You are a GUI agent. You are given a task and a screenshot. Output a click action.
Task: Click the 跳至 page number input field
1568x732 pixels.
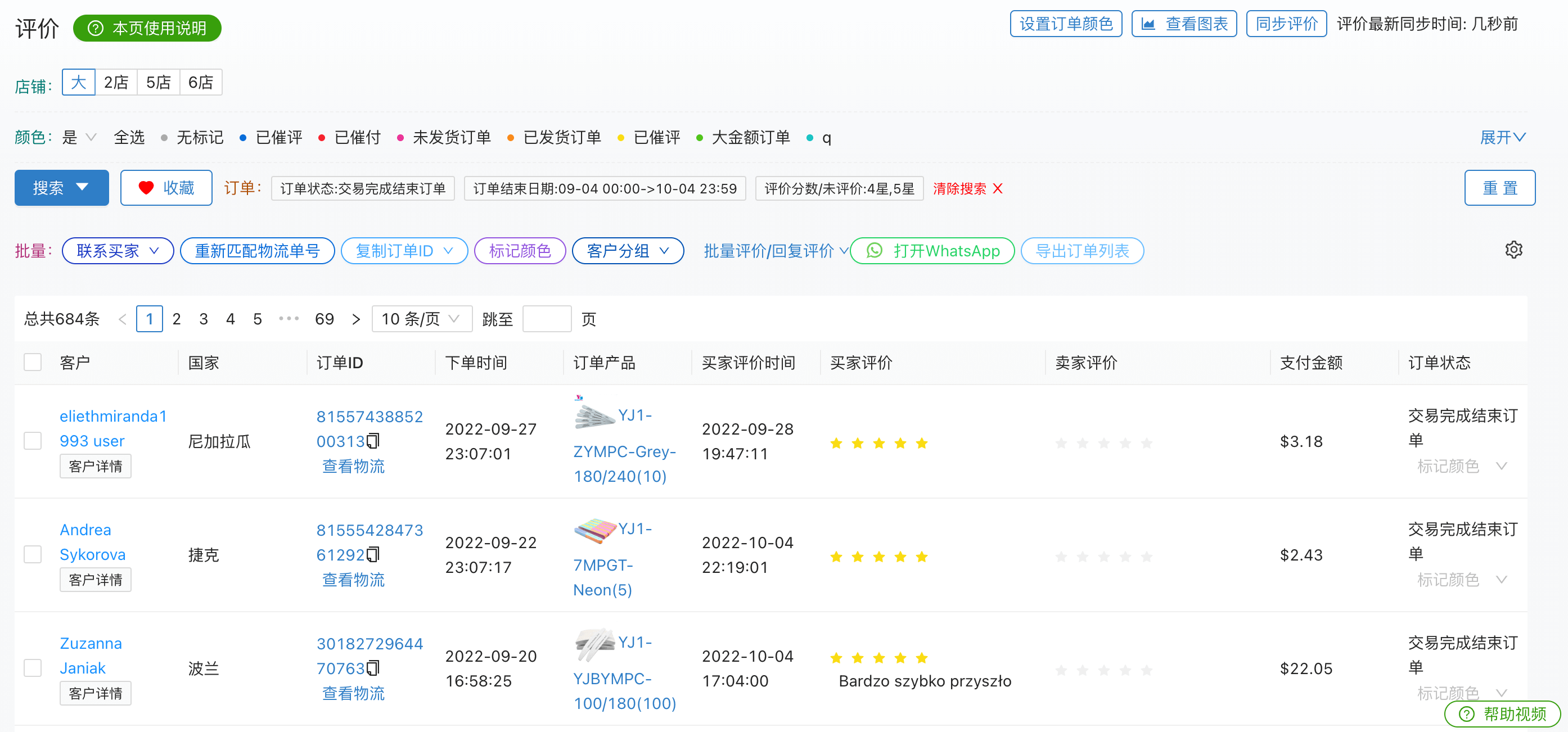pyautogui.click(x=547, y=319)
